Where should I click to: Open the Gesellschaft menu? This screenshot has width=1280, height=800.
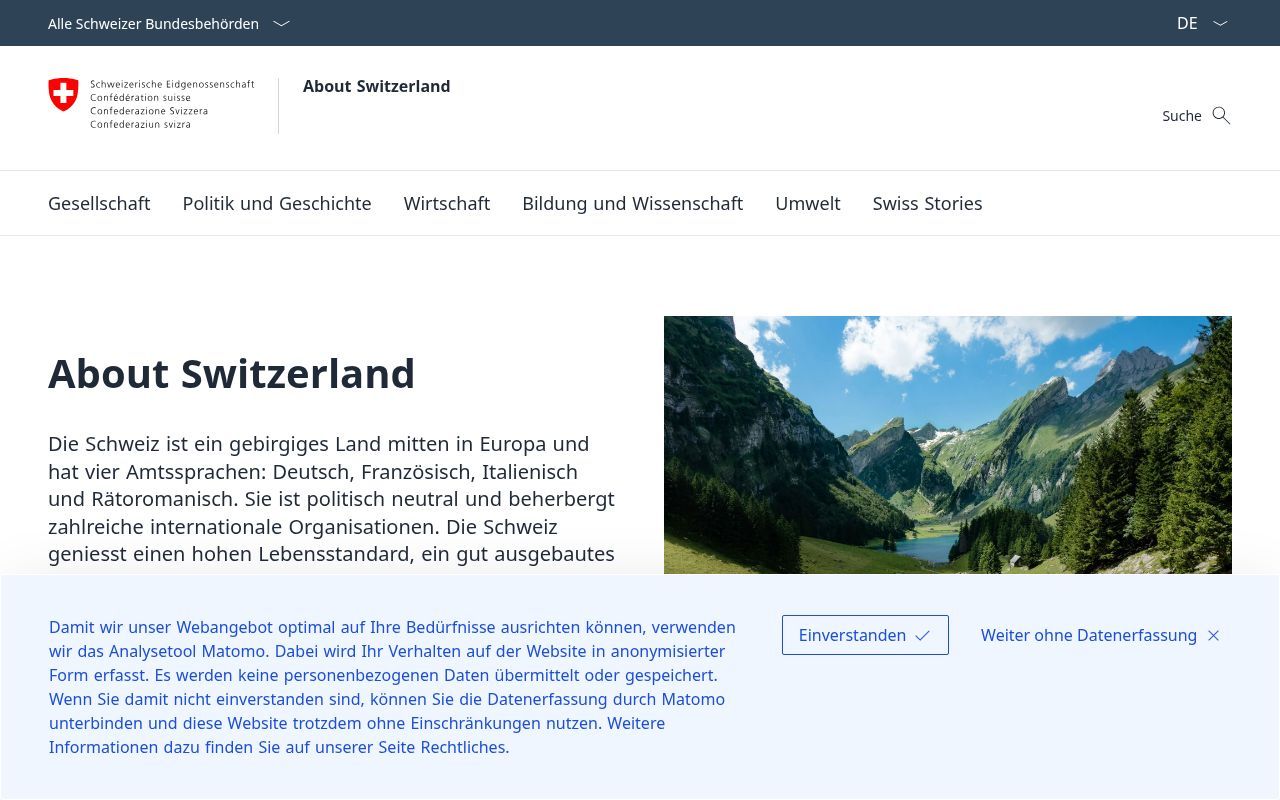[x=99, y=203]
